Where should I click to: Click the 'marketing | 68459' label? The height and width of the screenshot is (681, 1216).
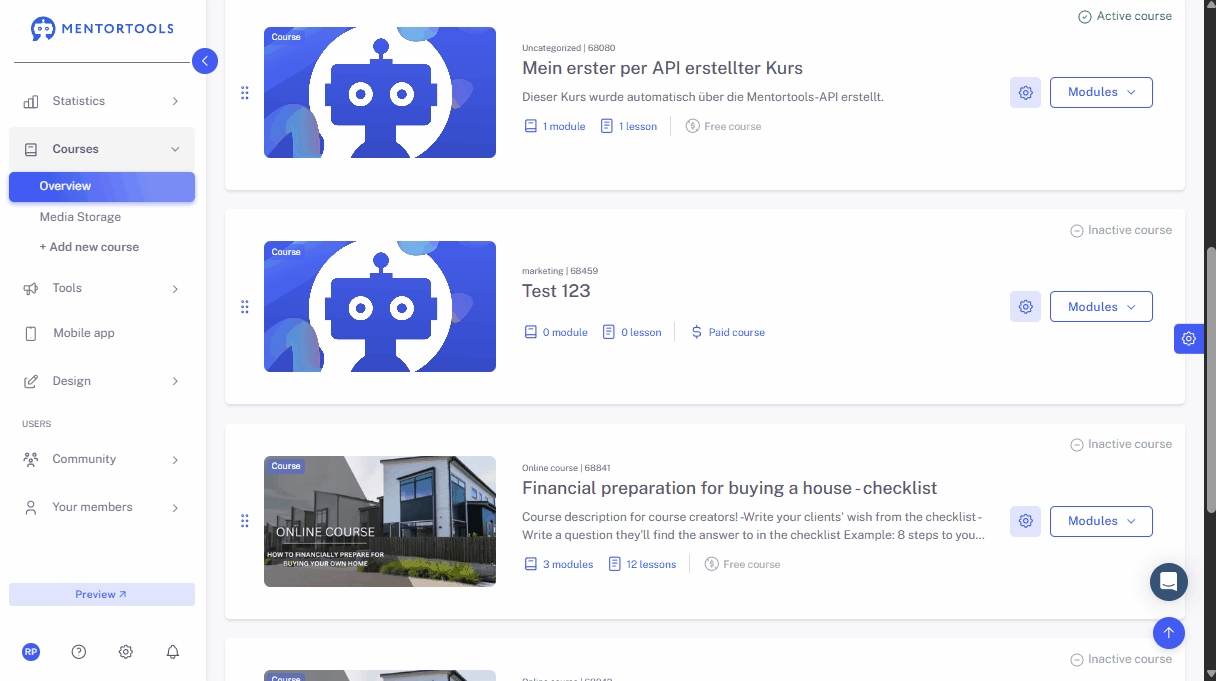pos(559,272)
